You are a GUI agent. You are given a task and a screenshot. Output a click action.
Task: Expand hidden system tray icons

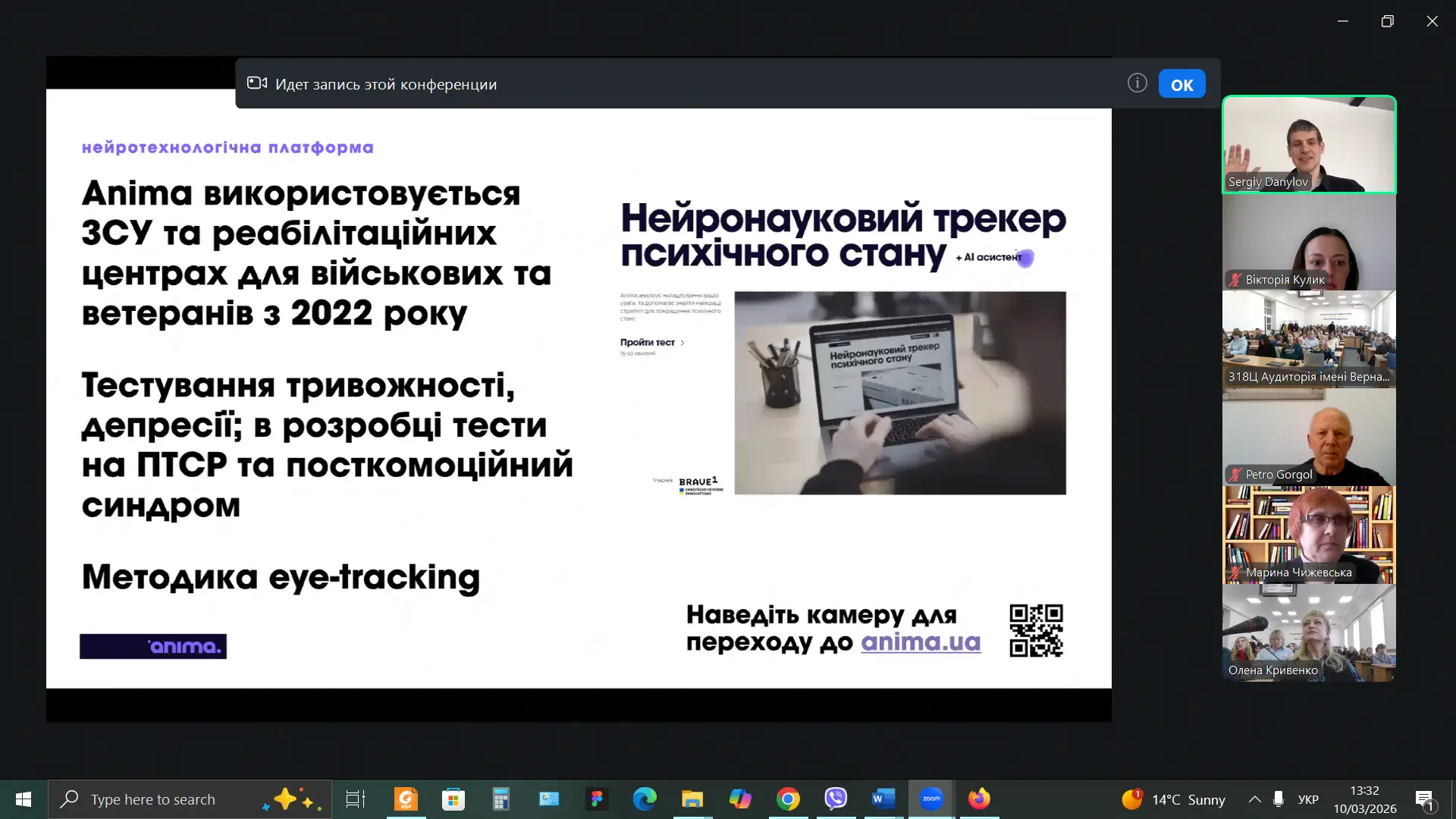click(x=1254, y=799)
